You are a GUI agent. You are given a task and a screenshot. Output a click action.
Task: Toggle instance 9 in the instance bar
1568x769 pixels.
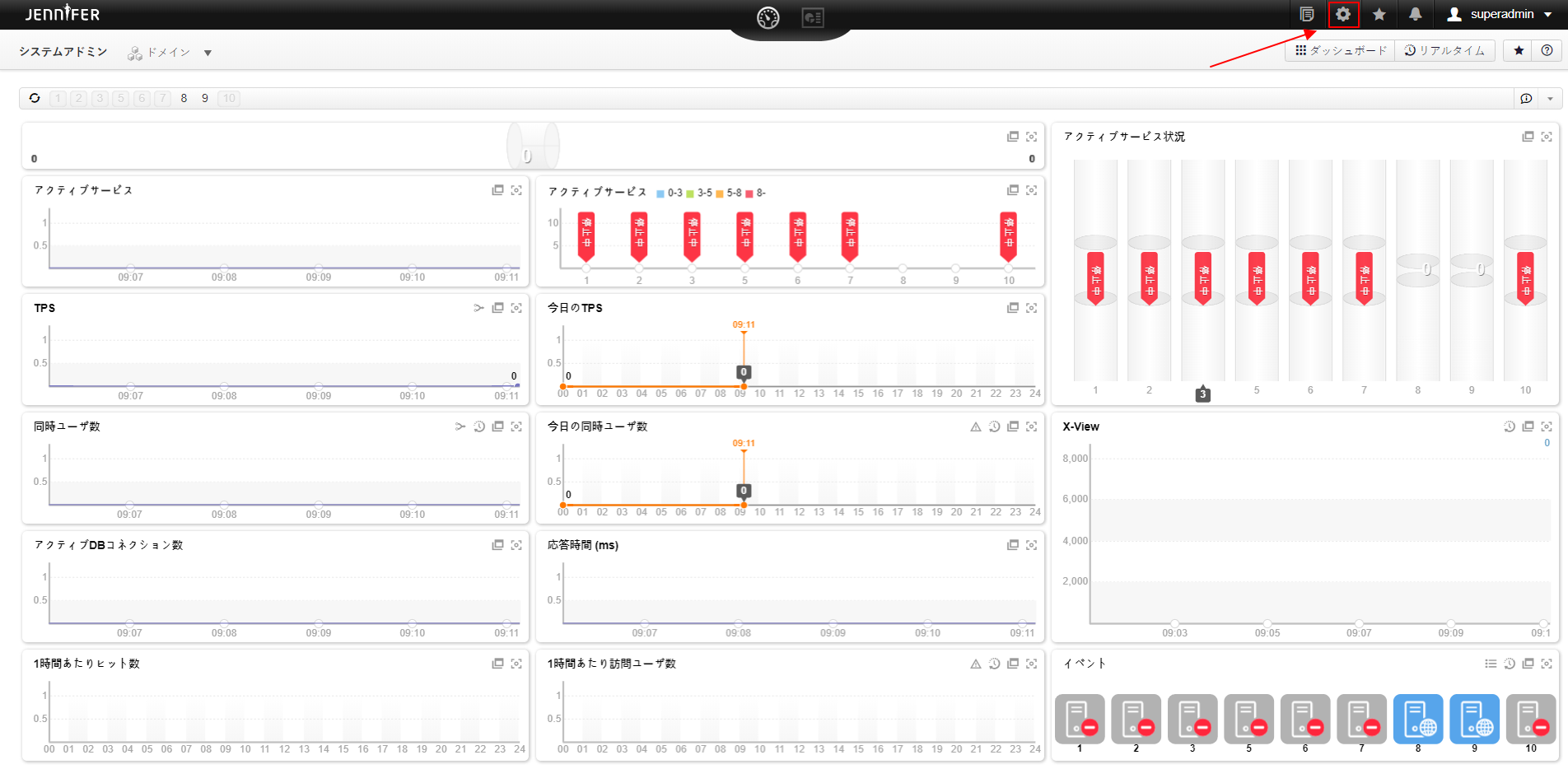(205, 98)
